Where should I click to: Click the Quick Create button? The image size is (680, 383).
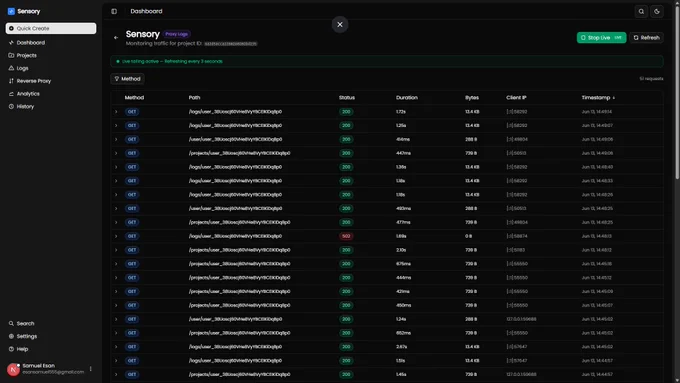(51, 28)
